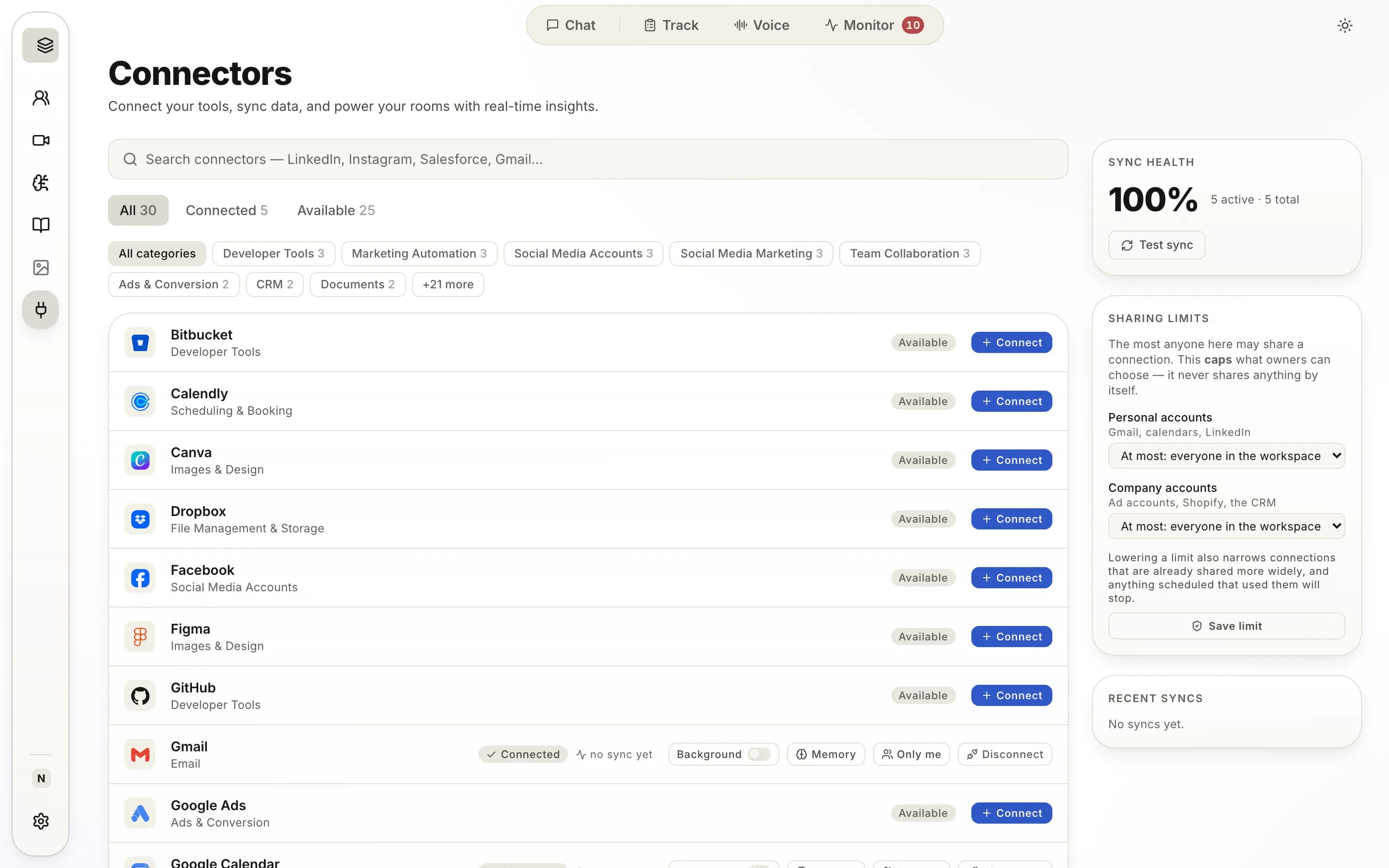The image size is (1389, 868).
Task: Click the Canva logo icon
Action: [x=140, y=461]
